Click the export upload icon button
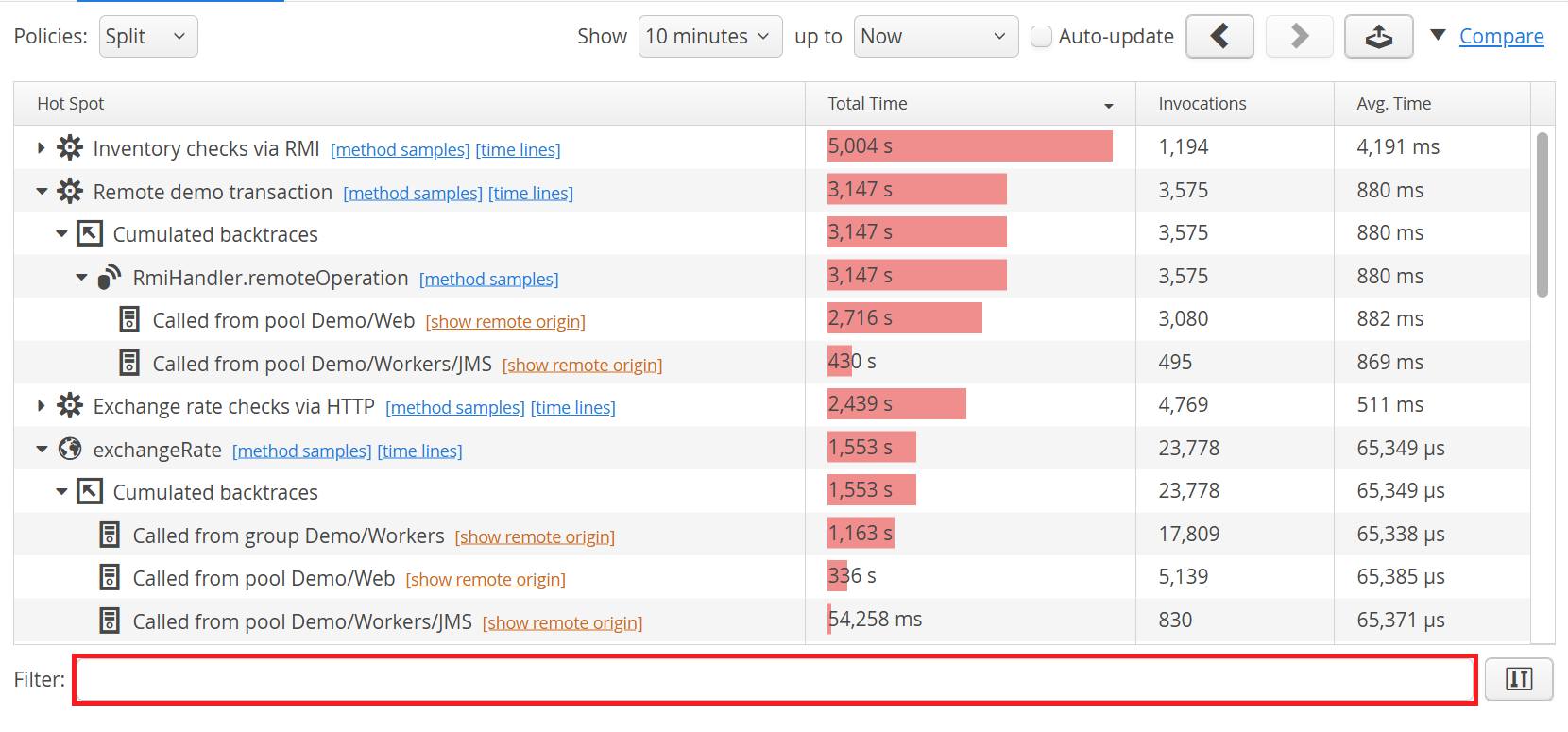The width and height of the screenshot is (1568, 732). [x=1378, y=37]
